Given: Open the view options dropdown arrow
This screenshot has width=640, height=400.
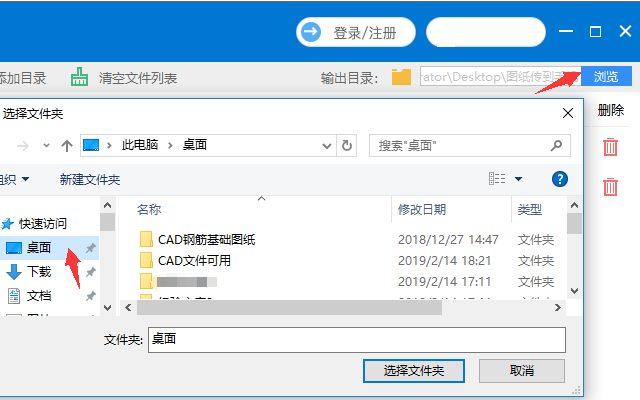Looking at the screenshot, I should pyautogui.click(x=518, y=179).
